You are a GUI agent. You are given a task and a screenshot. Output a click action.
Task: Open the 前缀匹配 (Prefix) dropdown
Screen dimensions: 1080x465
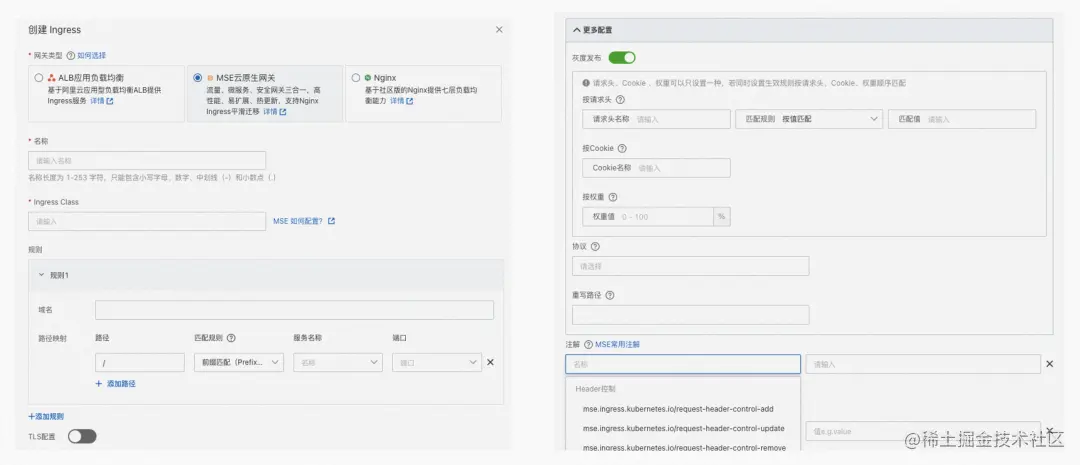point(238,362)
